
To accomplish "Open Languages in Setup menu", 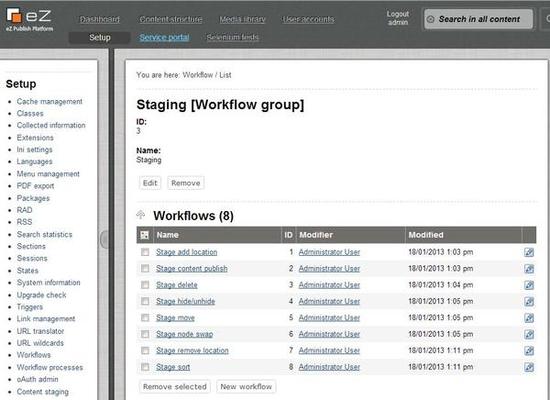I will (34, 162).
